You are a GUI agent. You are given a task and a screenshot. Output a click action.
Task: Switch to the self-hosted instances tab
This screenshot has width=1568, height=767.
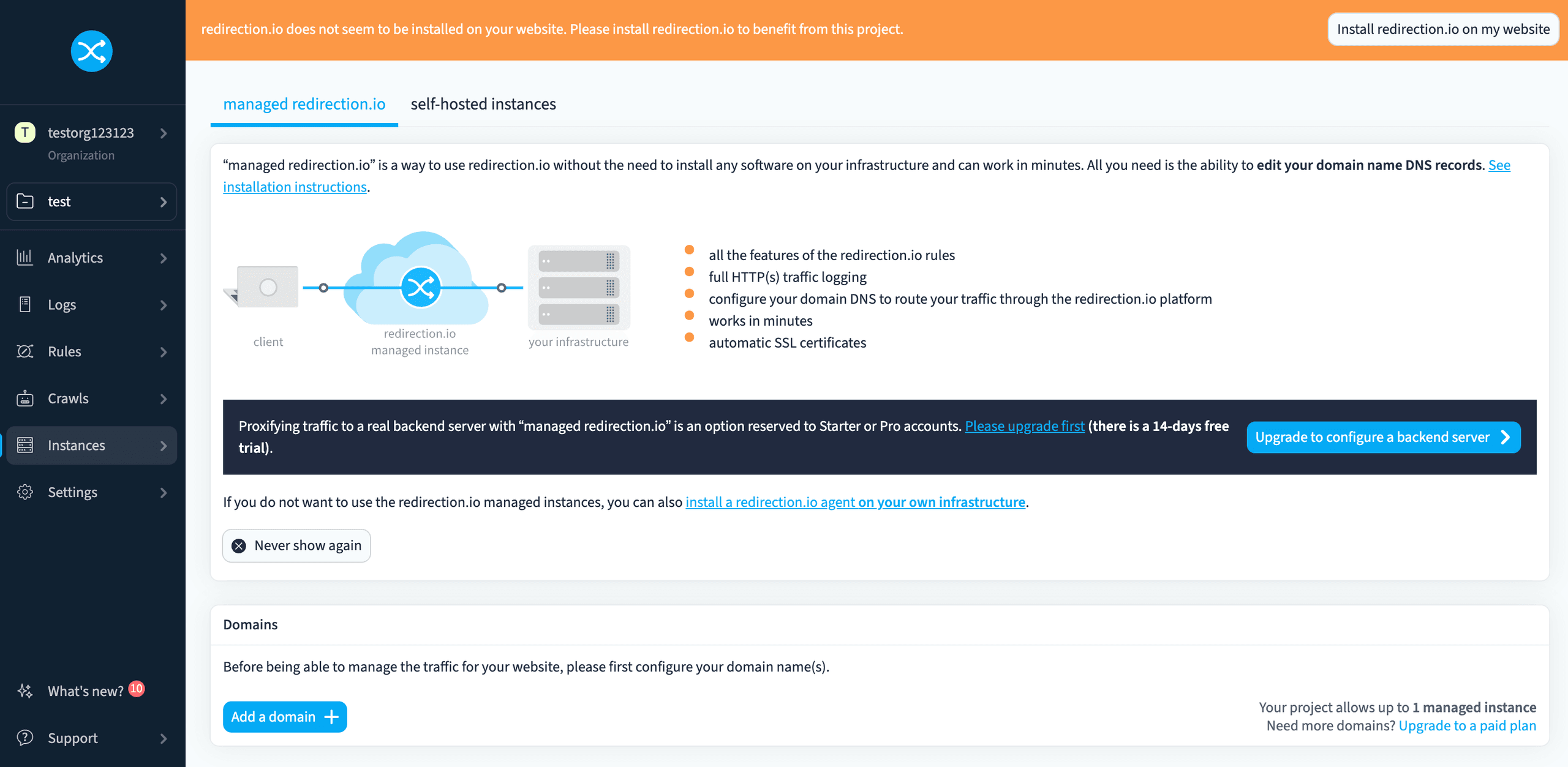(x=483, y=104)
